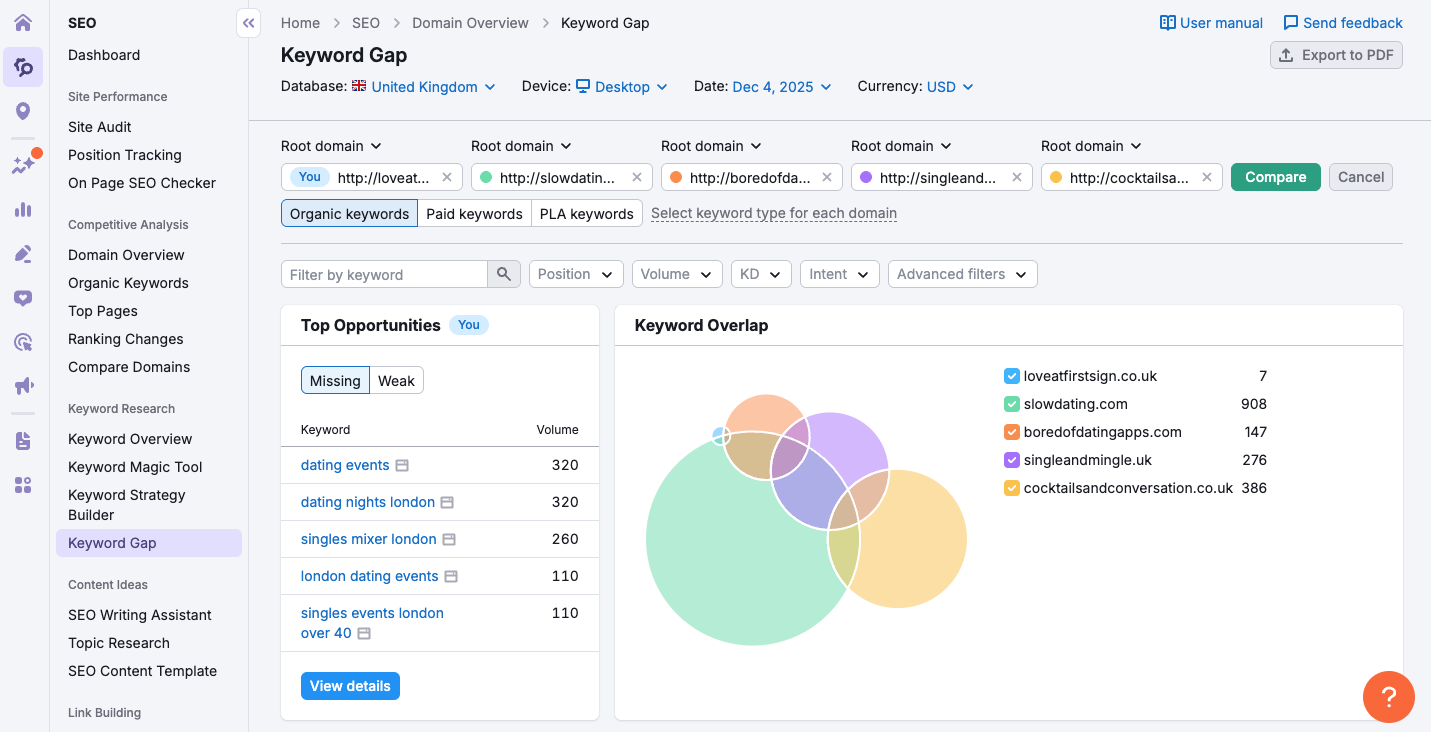The image size is (1431, 732).
Task: Expand the Advanced filters dropdown
Action: click(x=963, y=274)
